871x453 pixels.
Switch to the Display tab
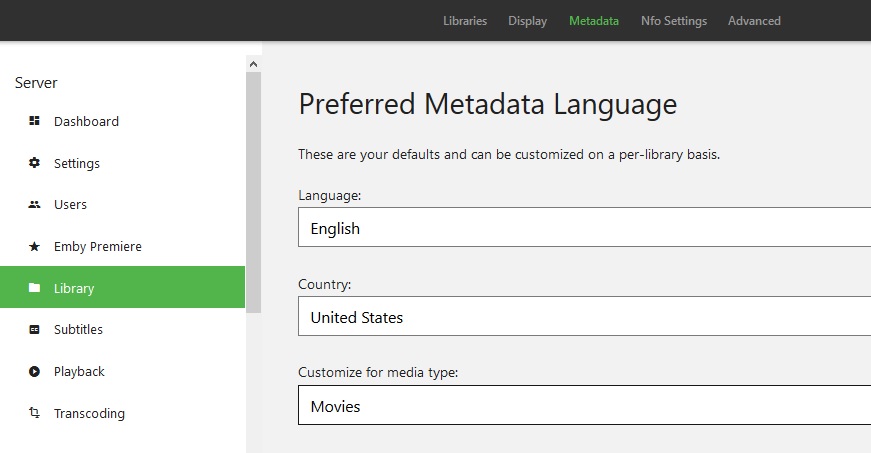(527, 21)
